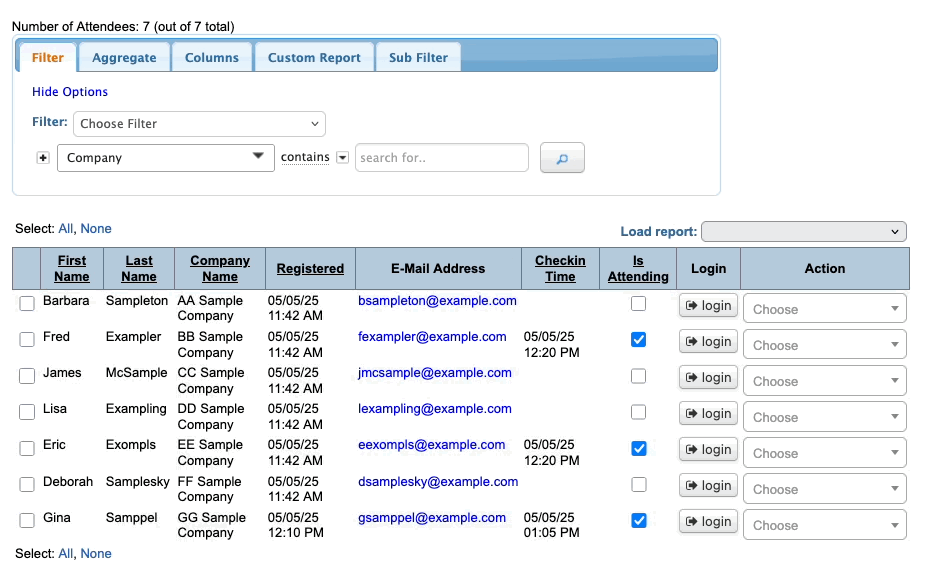Expand the Load report dropdown

[x=803, y=232]
